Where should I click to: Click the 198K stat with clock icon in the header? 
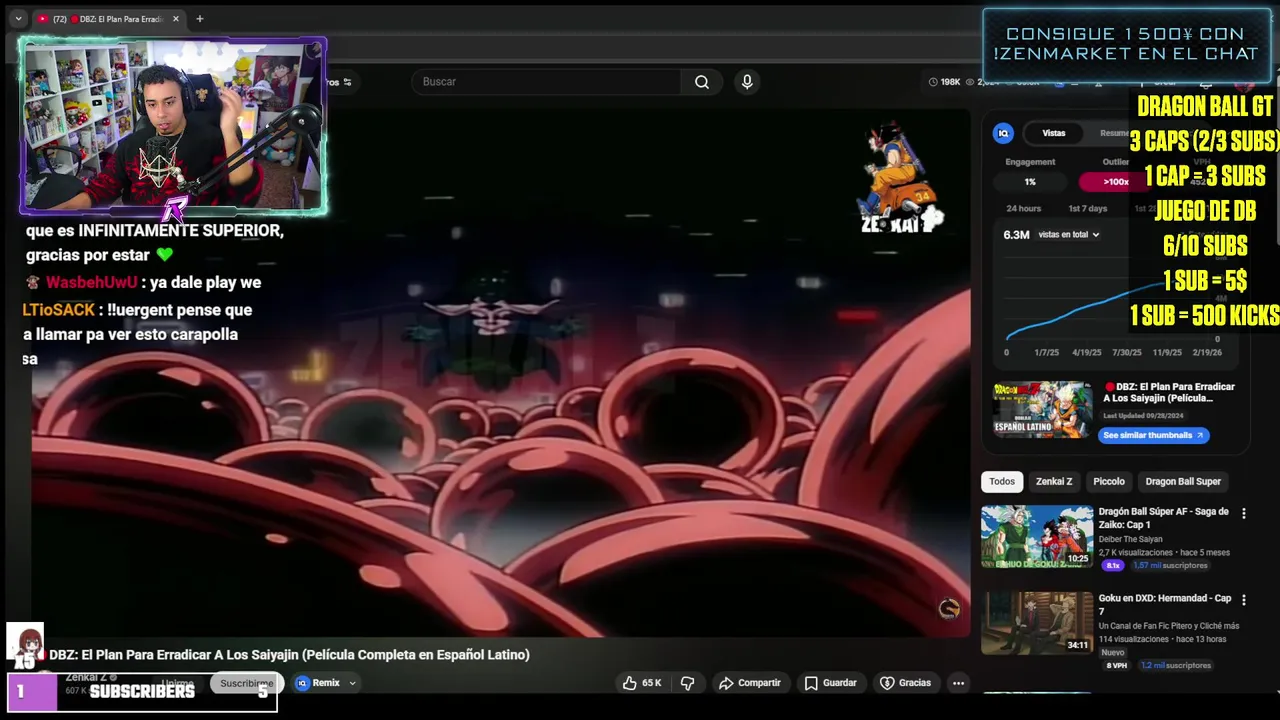944,82
